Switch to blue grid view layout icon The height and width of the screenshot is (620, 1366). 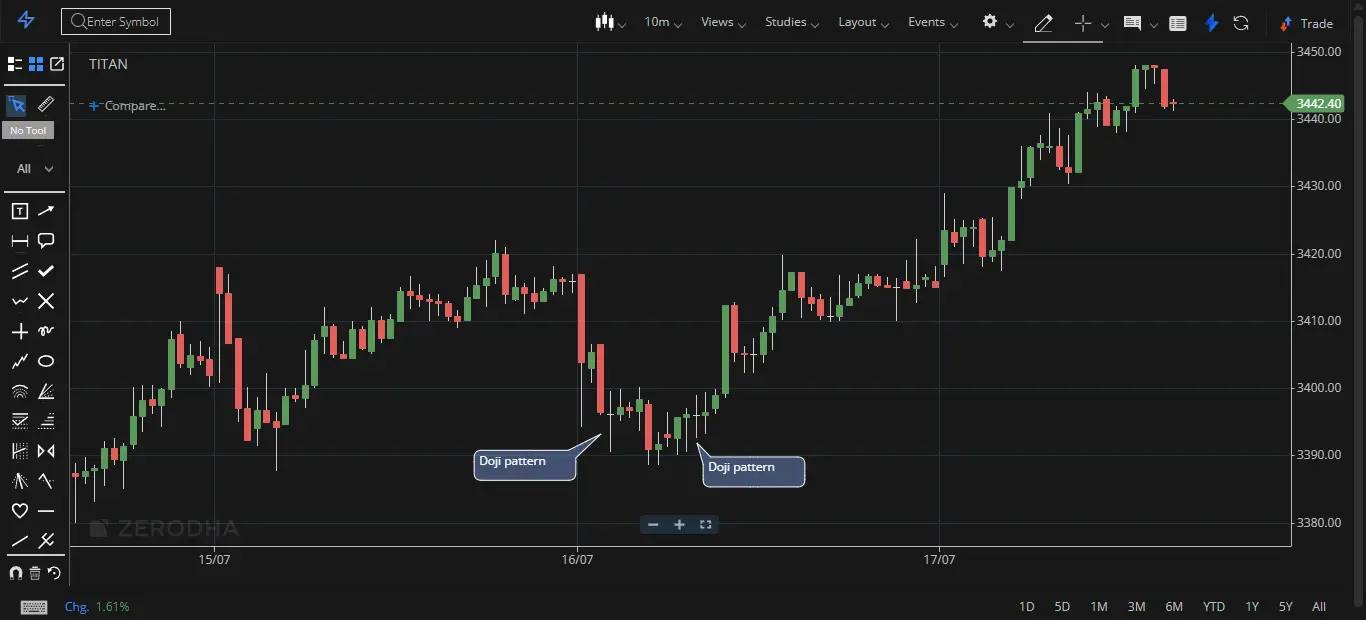click(x=36, y=64)
